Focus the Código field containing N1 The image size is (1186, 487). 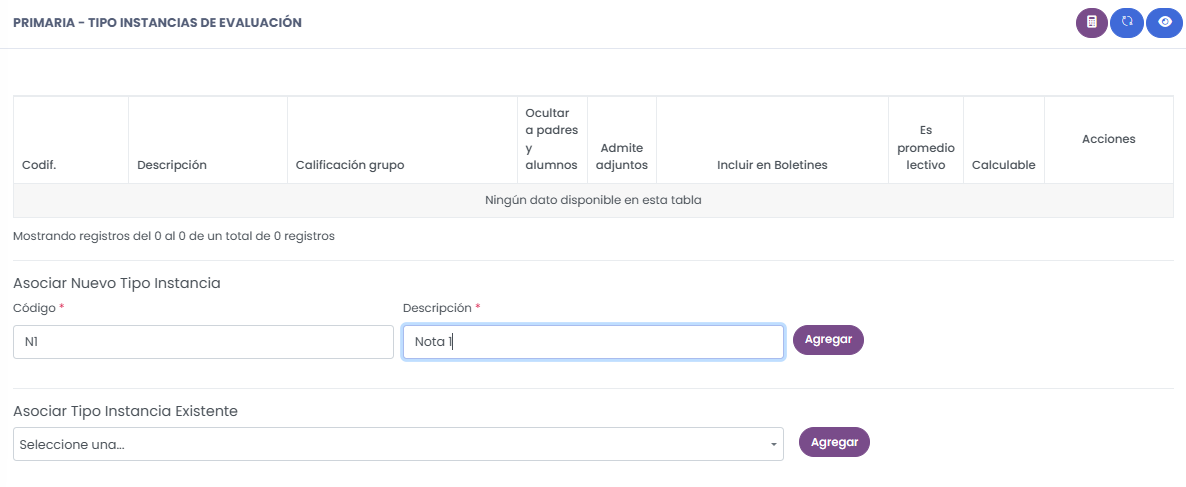[x=203, y=342]
